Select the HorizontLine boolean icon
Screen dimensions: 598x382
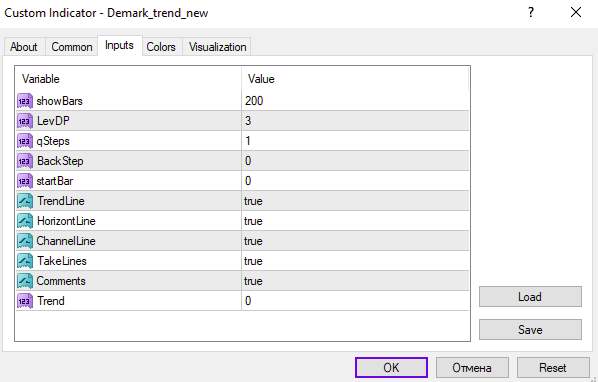25,221
